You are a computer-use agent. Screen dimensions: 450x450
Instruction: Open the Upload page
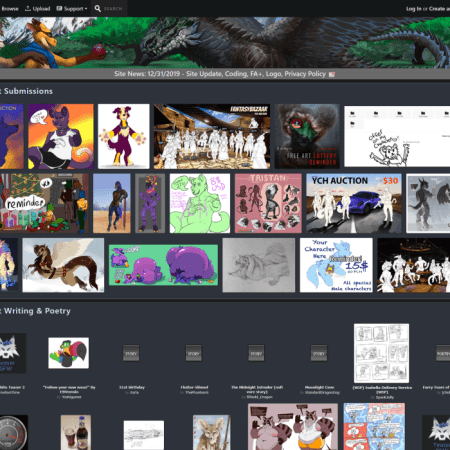(38, 8)
